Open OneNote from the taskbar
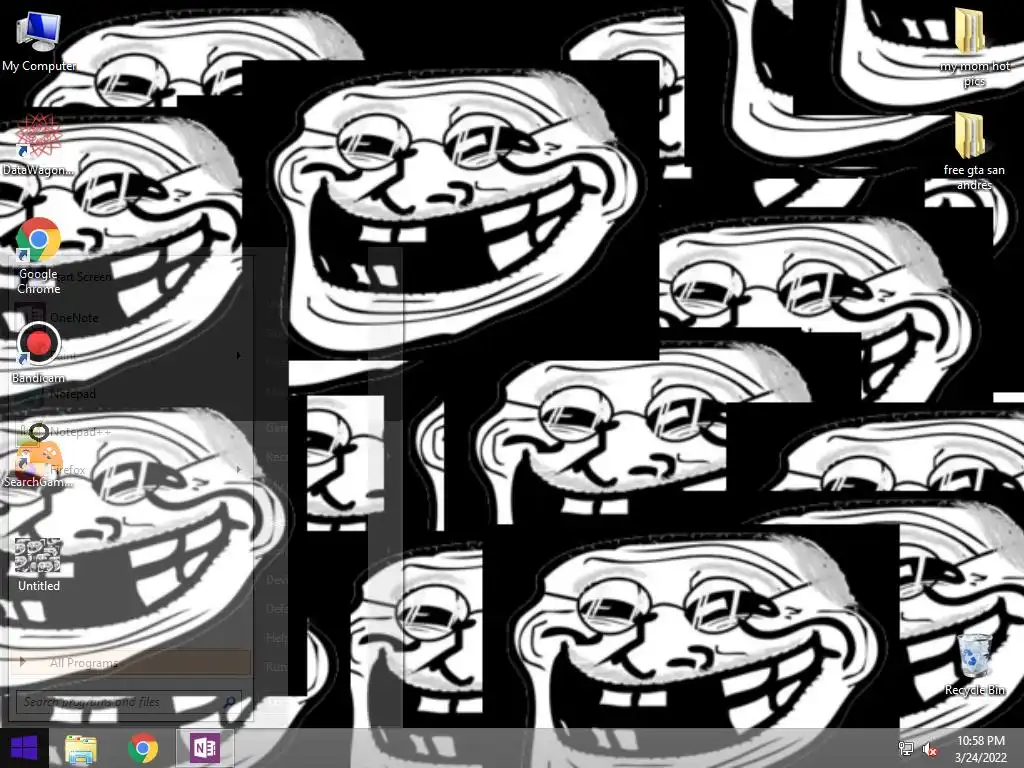This screenshot has height=768, width=1024. tap(204, 748)
